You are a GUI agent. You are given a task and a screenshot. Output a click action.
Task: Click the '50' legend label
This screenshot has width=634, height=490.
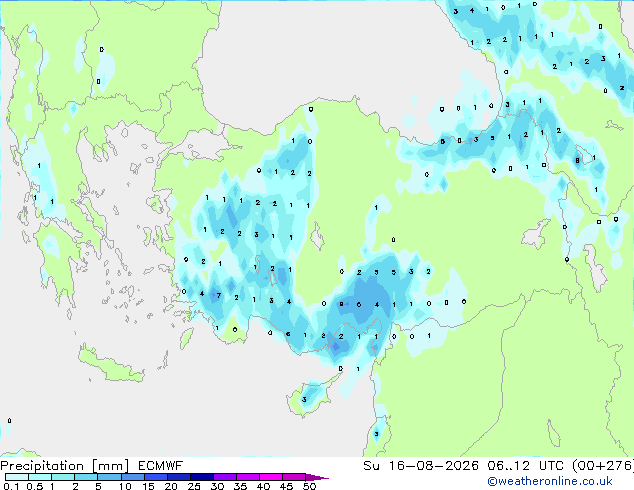pos(309,486)
